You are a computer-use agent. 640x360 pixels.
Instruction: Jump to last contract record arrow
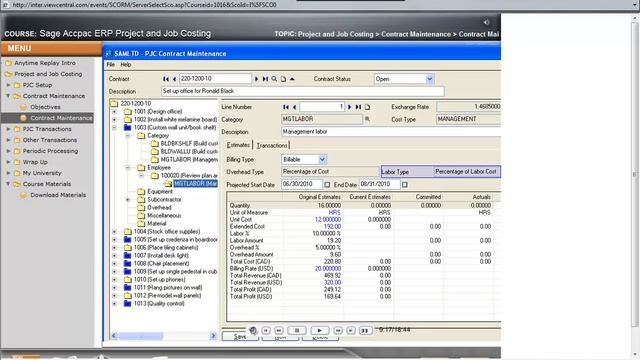click(265, 79)
